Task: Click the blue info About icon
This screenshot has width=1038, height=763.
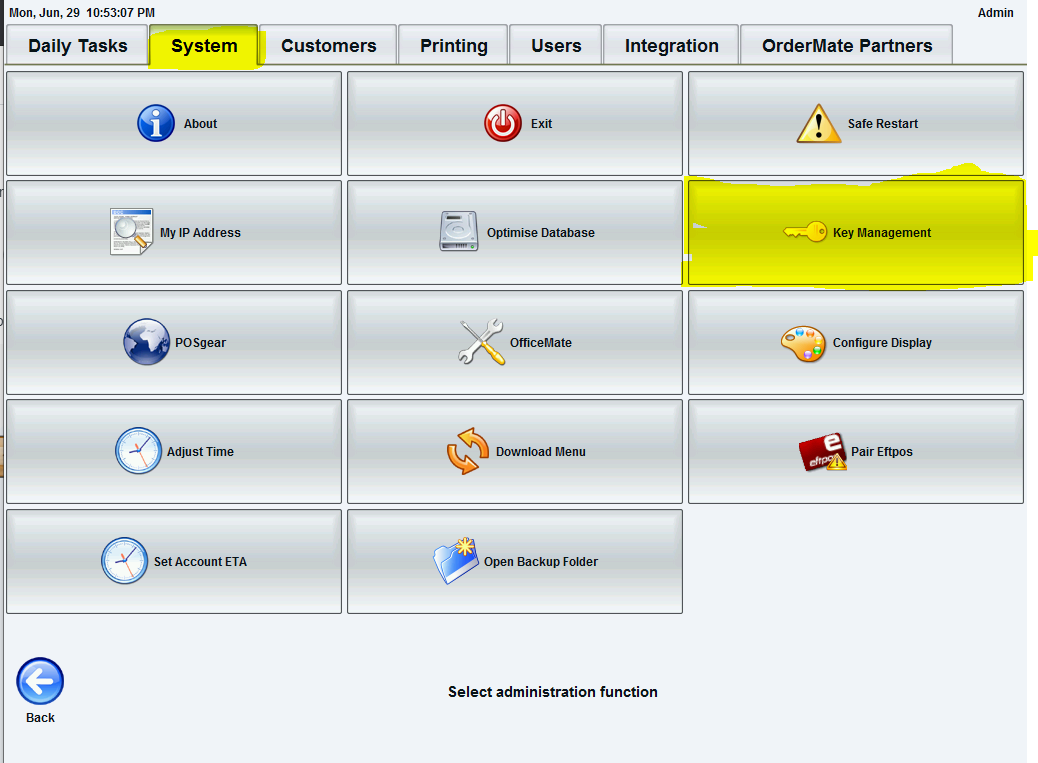Action: point(156,123)
